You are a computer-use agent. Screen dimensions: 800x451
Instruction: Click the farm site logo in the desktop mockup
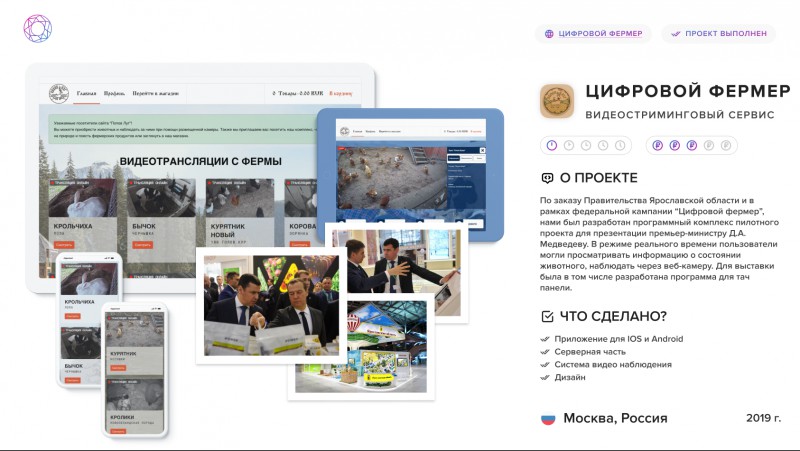(59, 93)
